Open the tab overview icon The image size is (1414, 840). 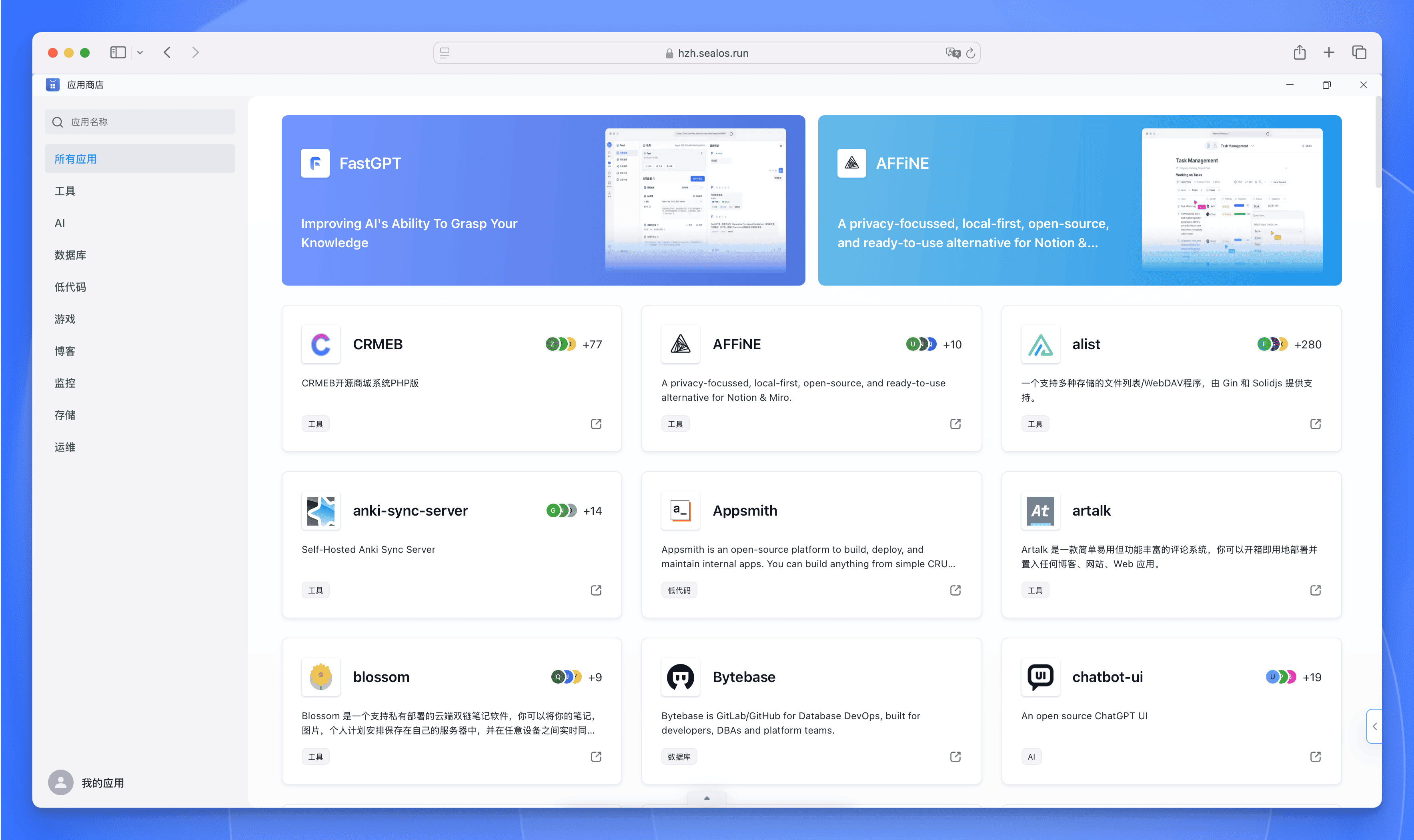pyautogui.click(x=1359, y=53)
